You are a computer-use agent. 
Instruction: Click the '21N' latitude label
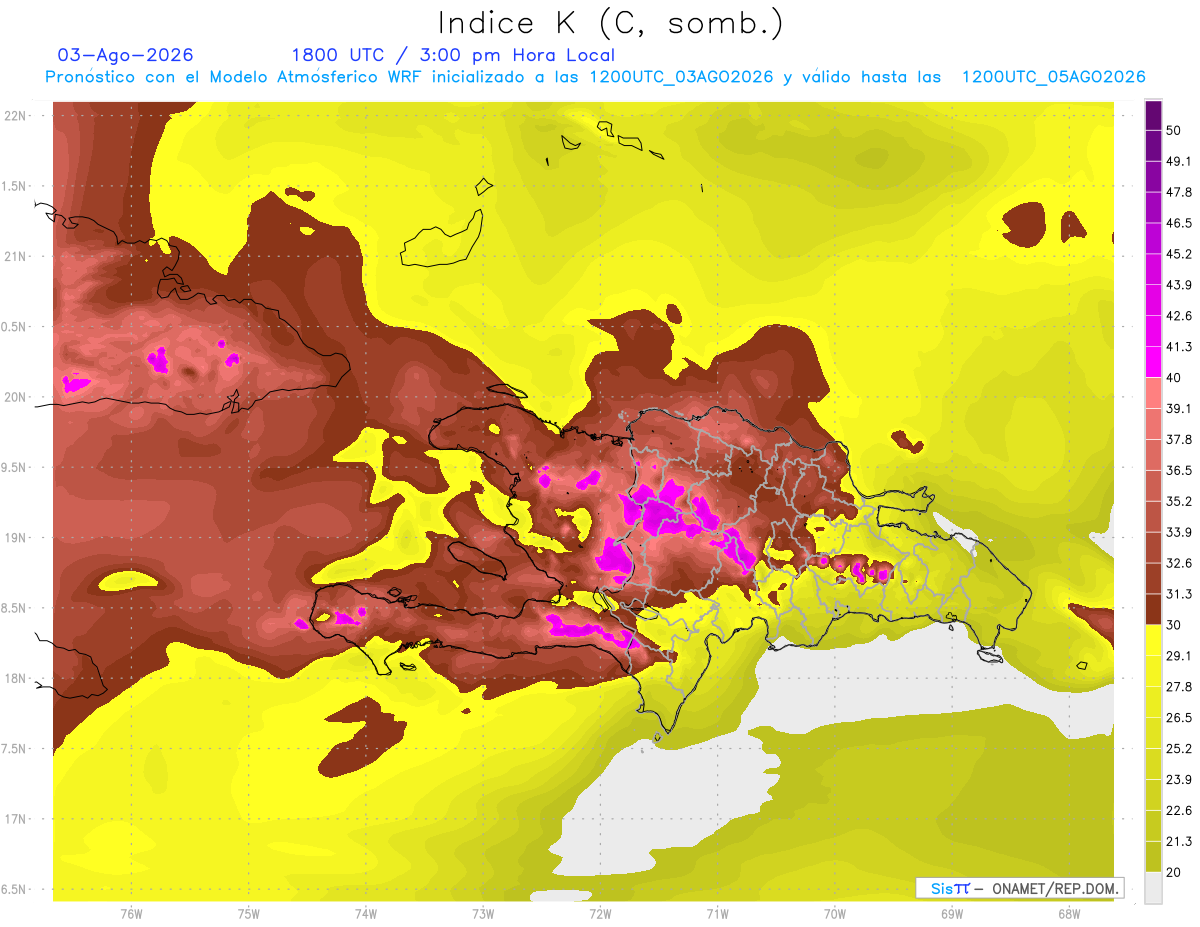click(x=15, y=256)
